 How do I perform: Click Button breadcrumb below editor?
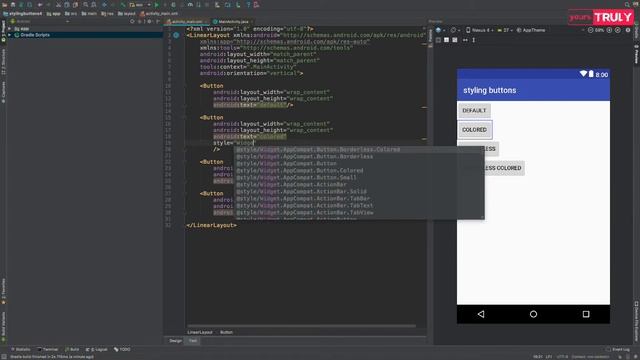tap(227, 332)
